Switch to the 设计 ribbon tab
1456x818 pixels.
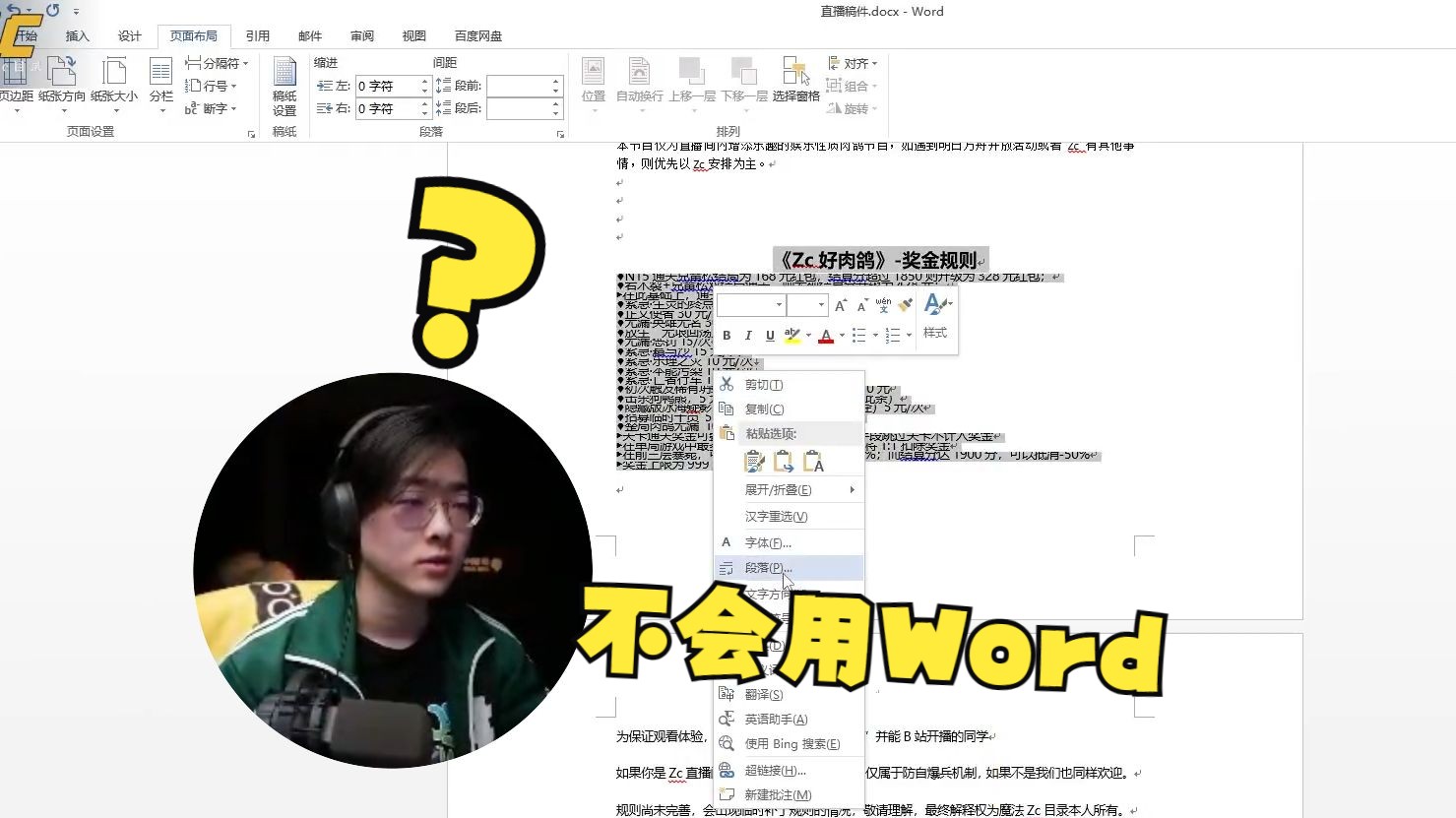click(130, 35)
